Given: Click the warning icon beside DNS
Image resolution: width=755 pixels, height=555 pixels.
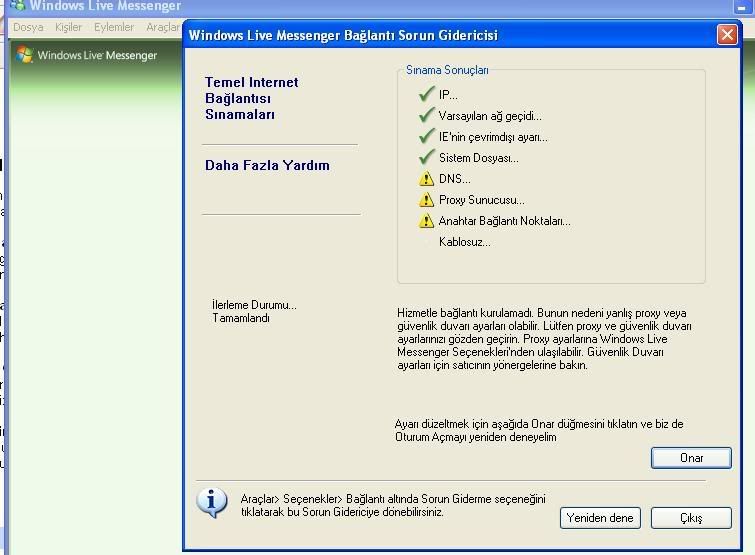Looking at the screenshot, I should (x=426, y=179).
